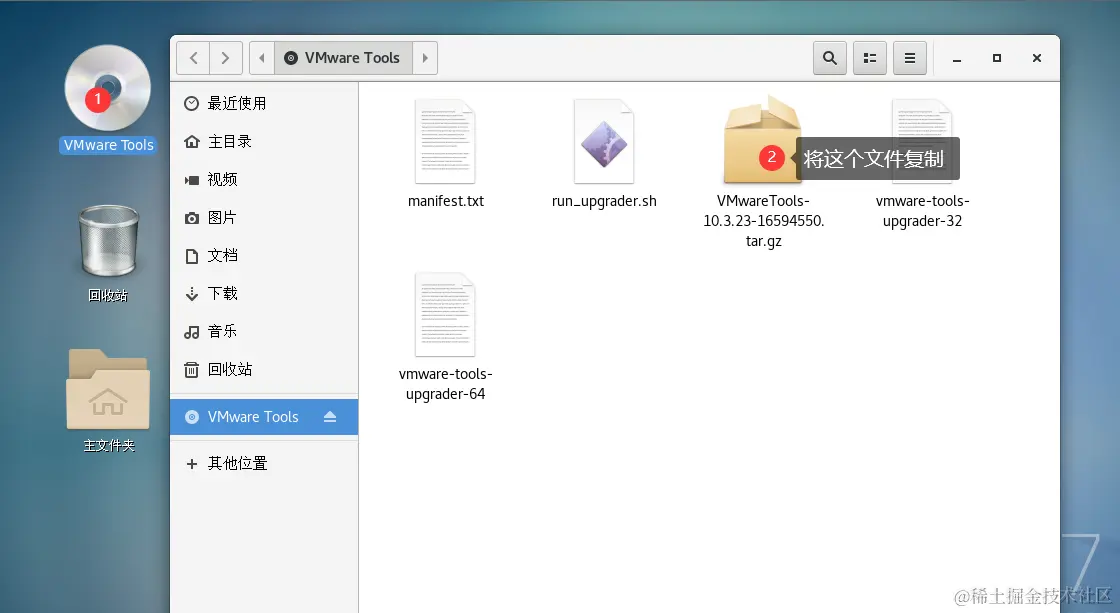The width and height of the screenshot is (1120, 613).
Task: Select the run_upgrader.sh script icon
Action: click(604, 141)
